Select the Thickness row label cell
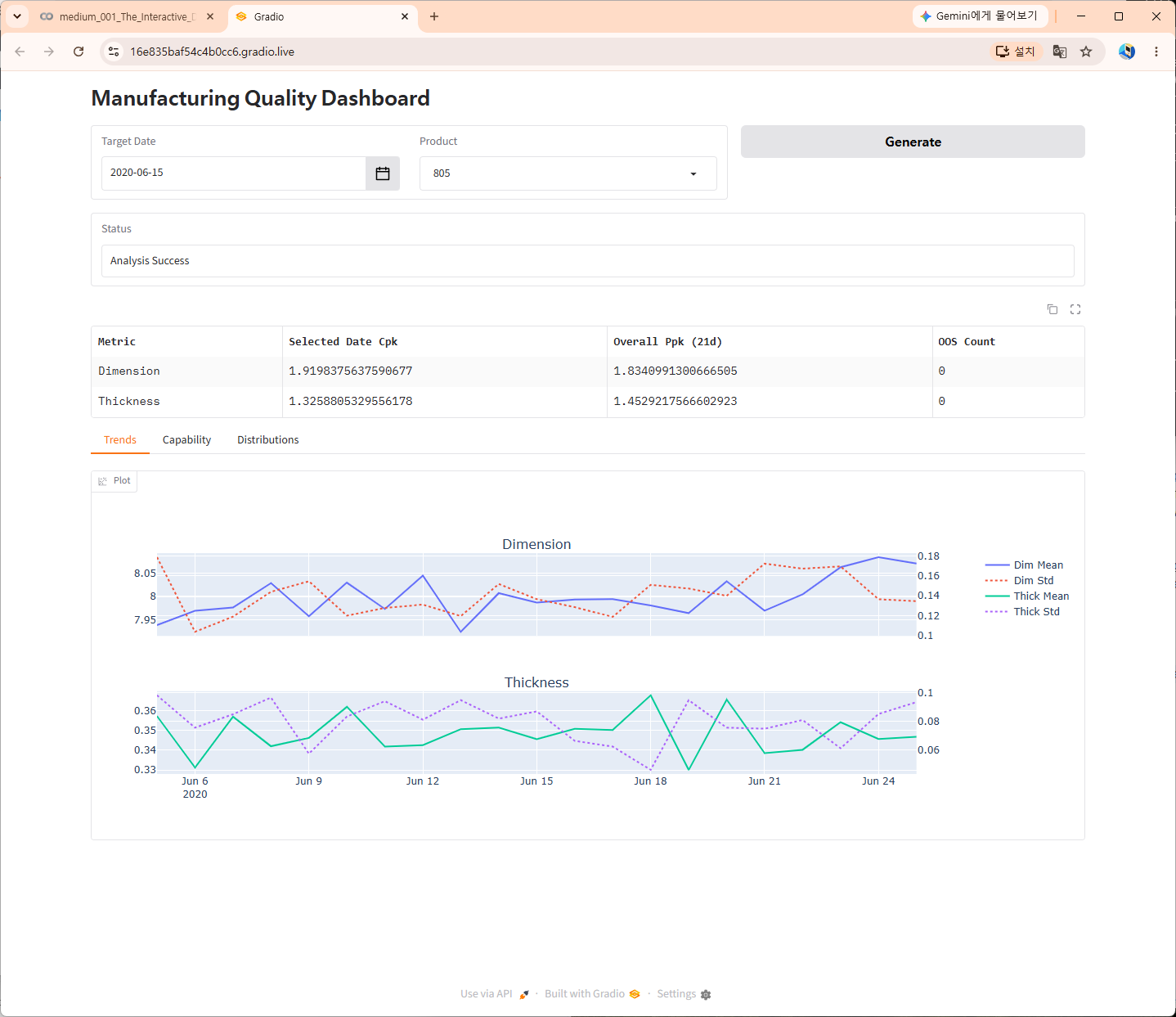 (x=186, y=402)
